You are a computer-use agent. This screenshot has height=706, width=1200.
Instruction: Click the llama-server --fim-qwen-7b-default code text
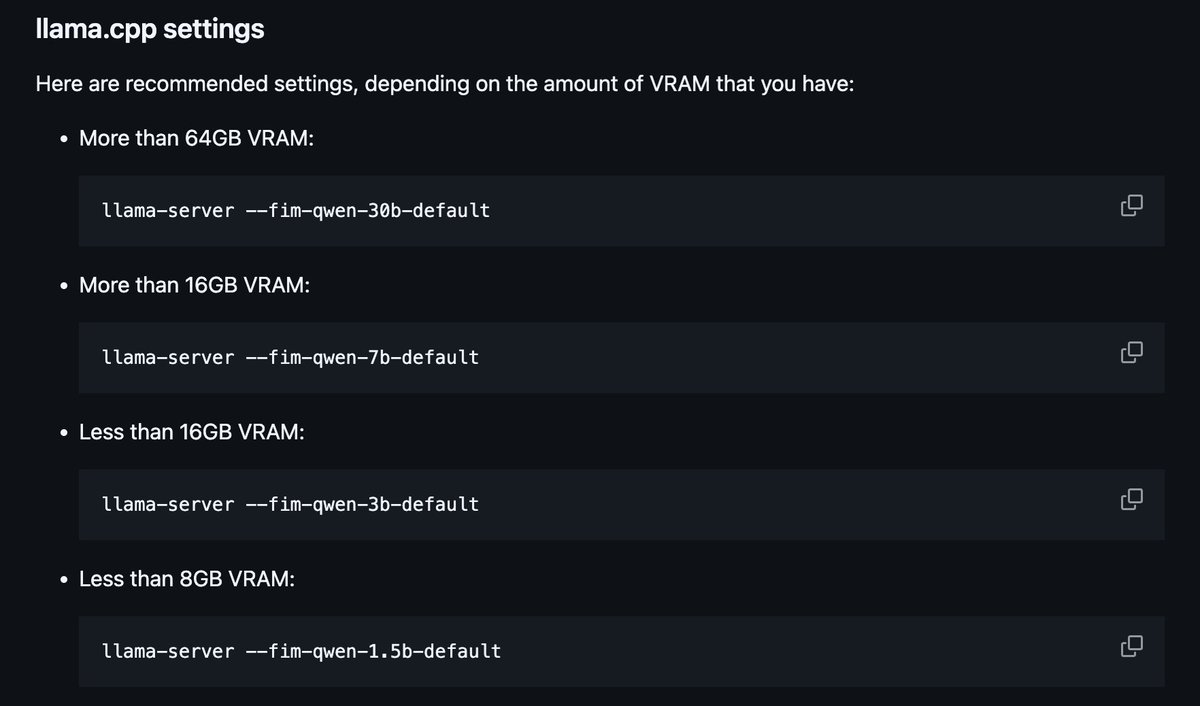coord(290,357)
